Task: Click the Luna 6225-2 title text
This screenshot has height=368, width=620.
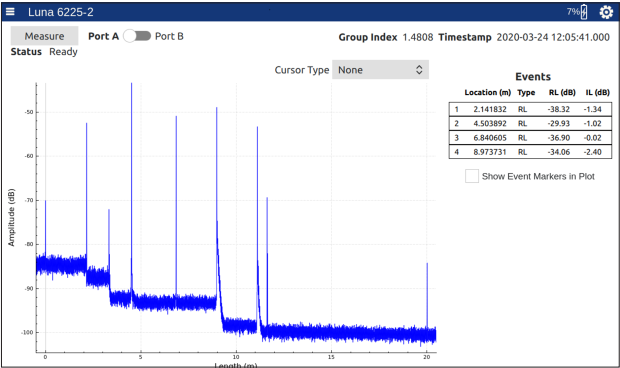Action: pyautogui.click(x=60, y=12)
